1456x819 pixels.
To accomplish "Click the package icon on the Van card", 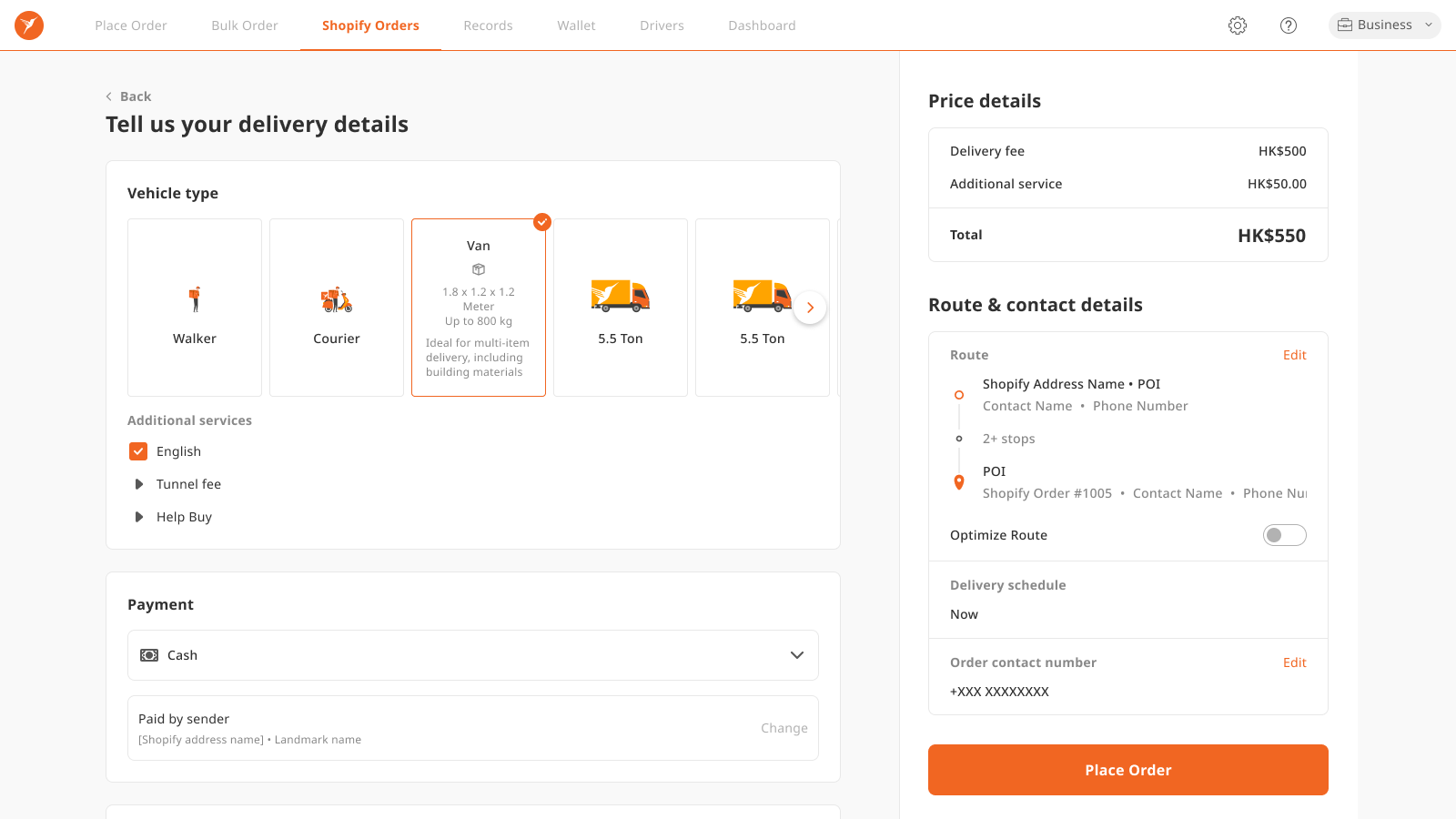I will coord(478,269).
